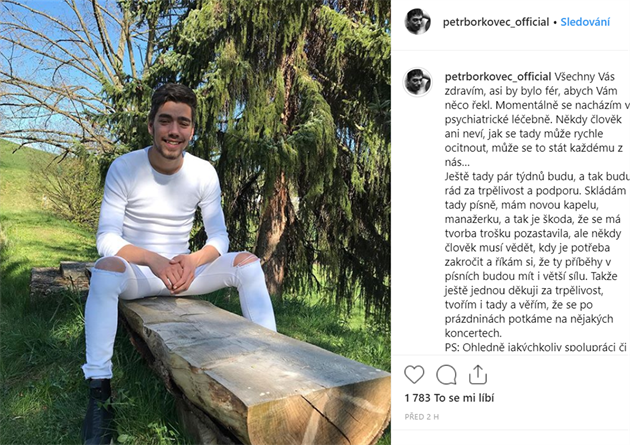Viewport: 630px width, 445px height.
Task: Open the profile avatar in the post header
Action: coord(417,21)
